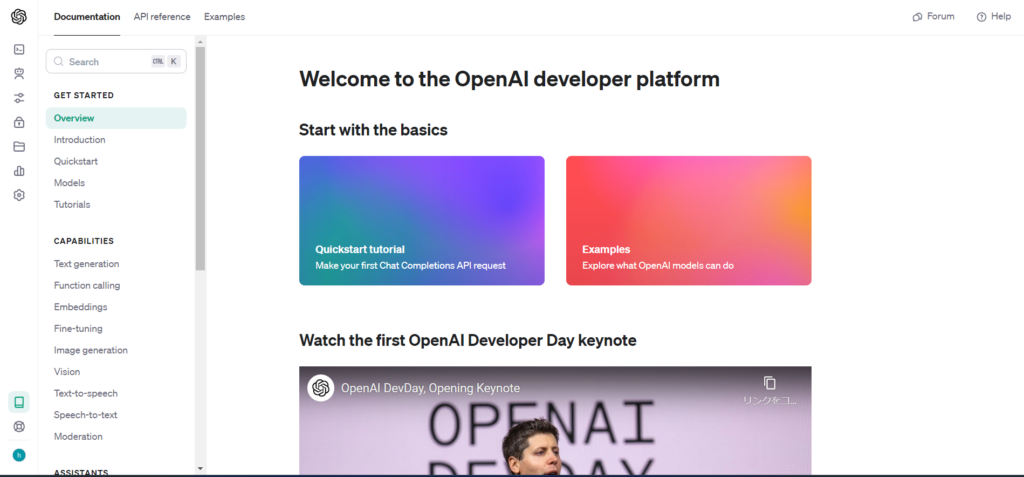Open the Examples gradient card
The height and width of the screenshot is (477, 1024).
(x=688, y=220)
